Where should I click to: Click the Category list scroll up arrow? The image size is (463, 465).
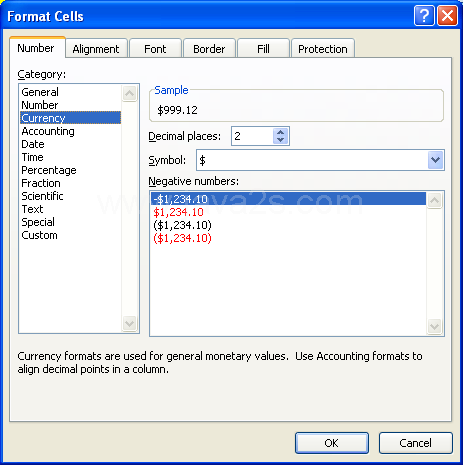click(x=130, y=93)
